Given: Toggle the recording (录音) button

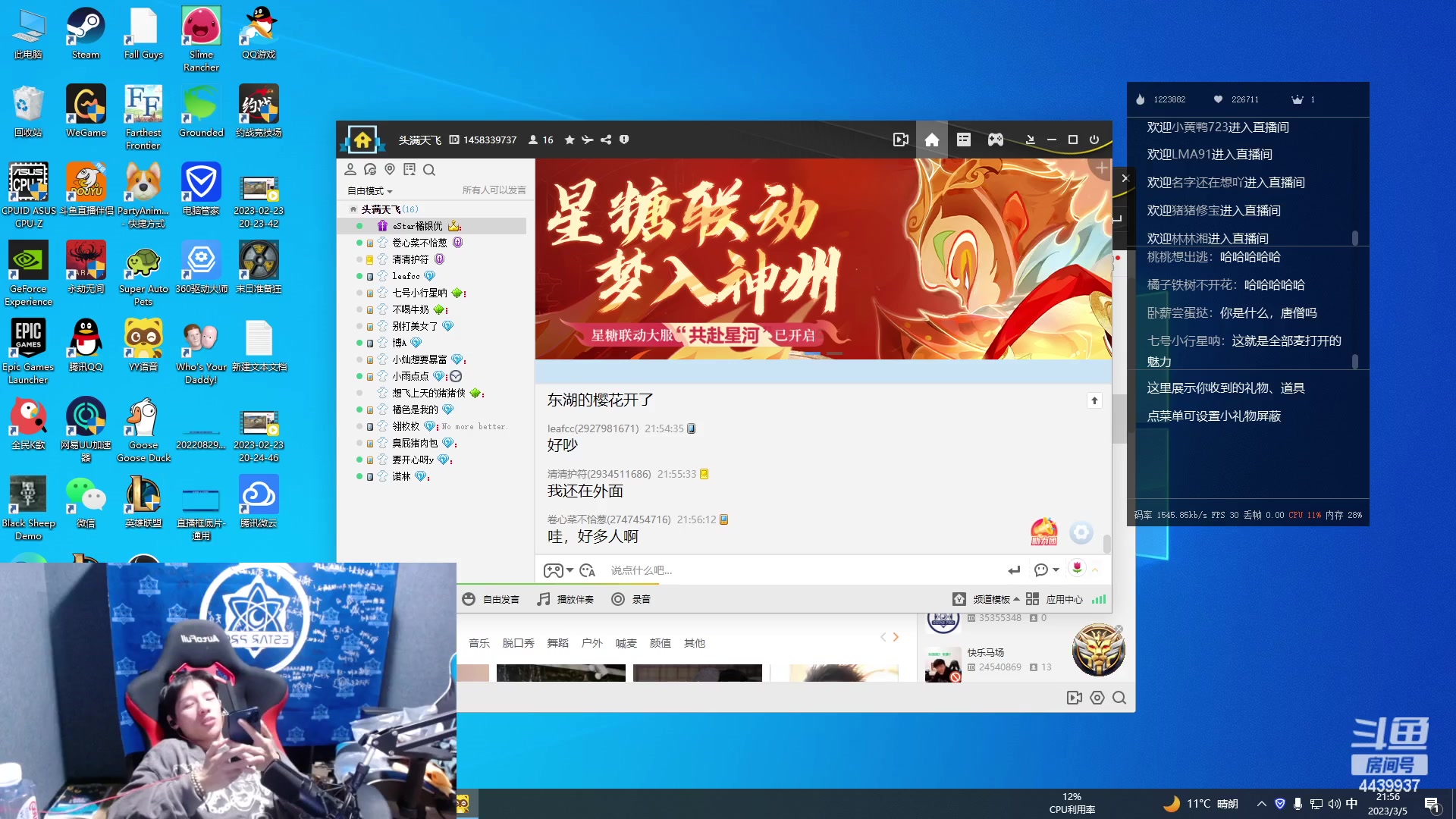Looking at the screenshot, I should (631, 599).
